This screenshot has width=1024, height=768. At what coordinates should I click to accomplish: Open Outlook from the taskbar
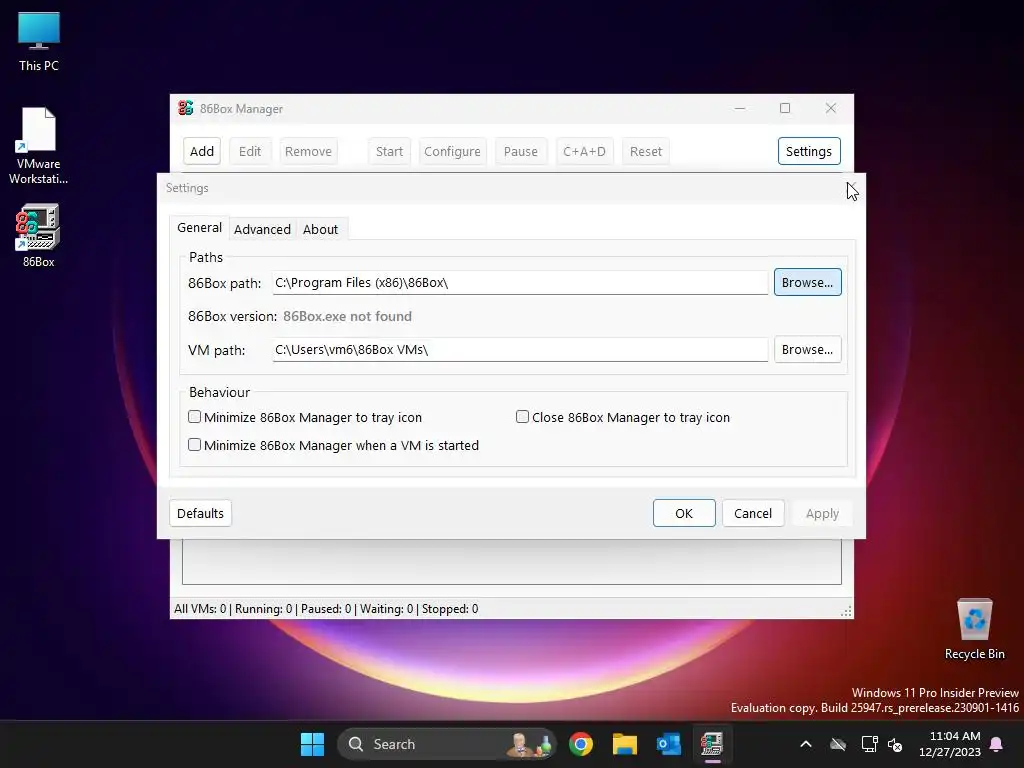[x=668, y=744]
